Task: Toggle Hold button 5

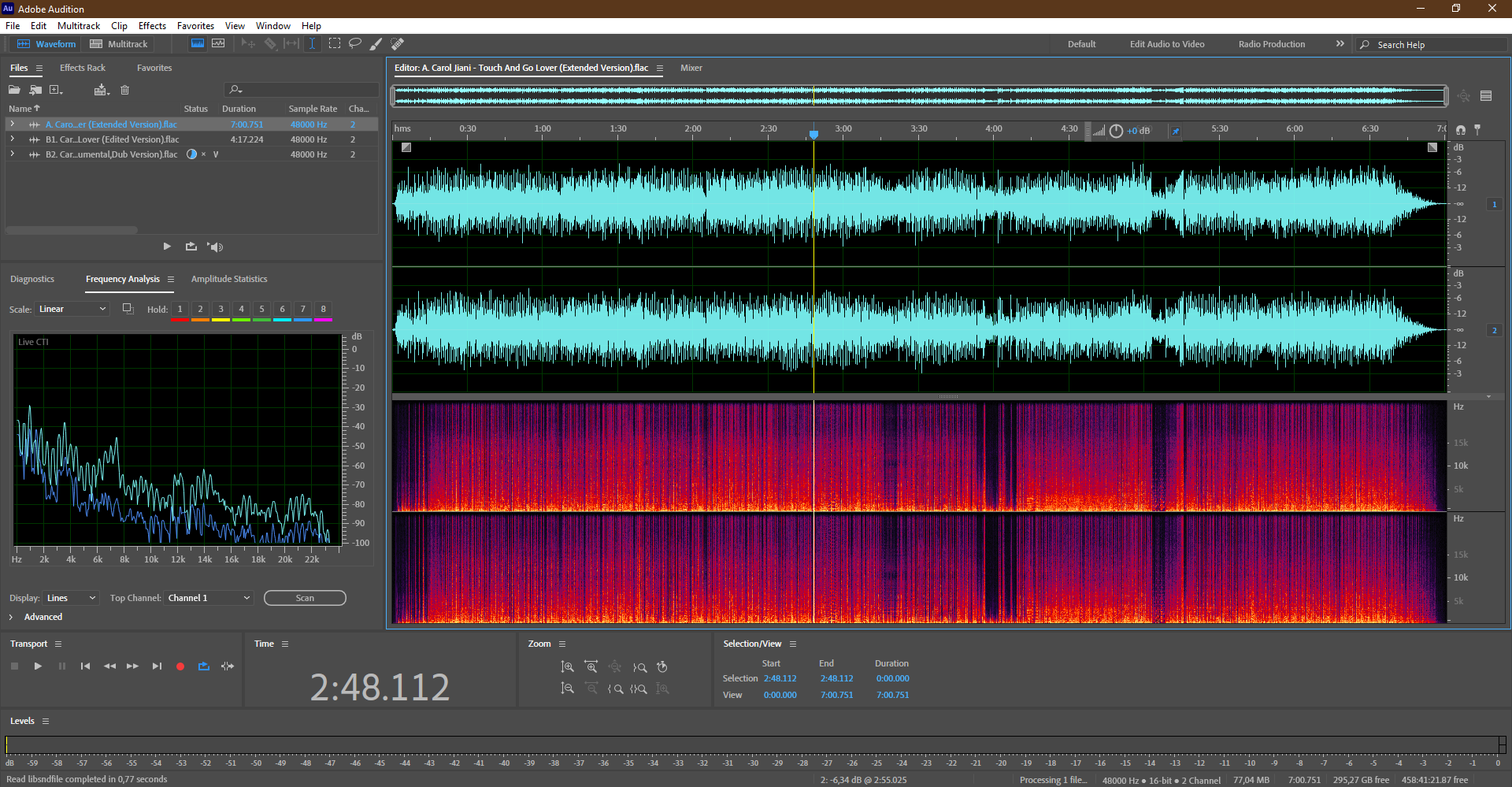Action: (261, 310)
